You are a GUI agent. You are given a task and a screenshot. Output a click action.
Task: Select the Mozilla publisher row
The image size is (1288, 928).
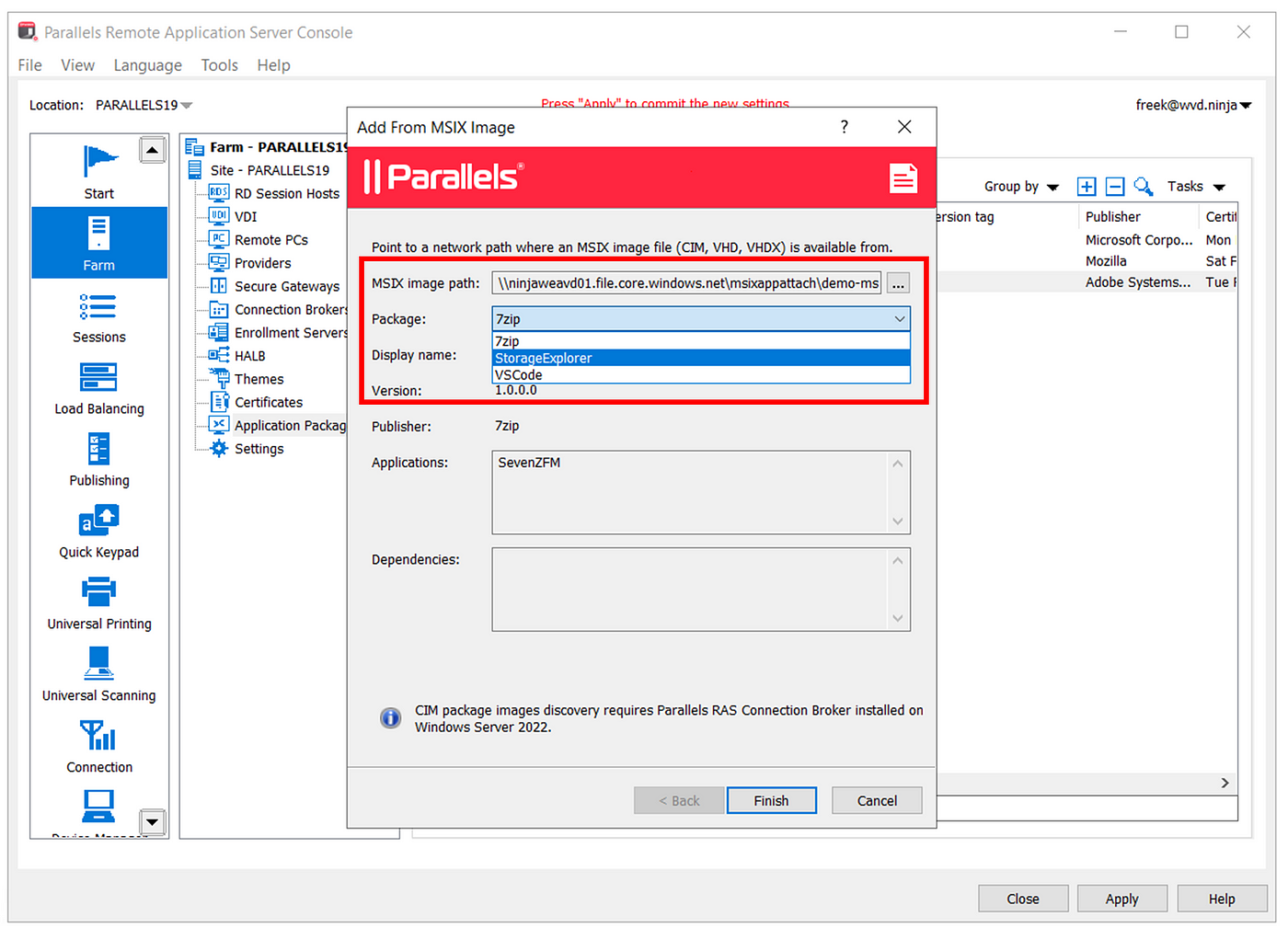(x=1106, y=261)
